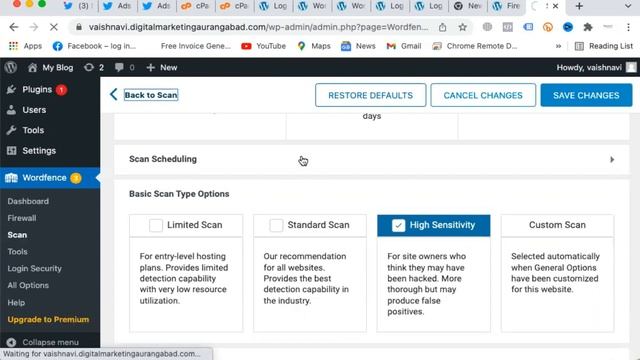
Task: Click the WordPress logo icon
Action: [11, 67]
